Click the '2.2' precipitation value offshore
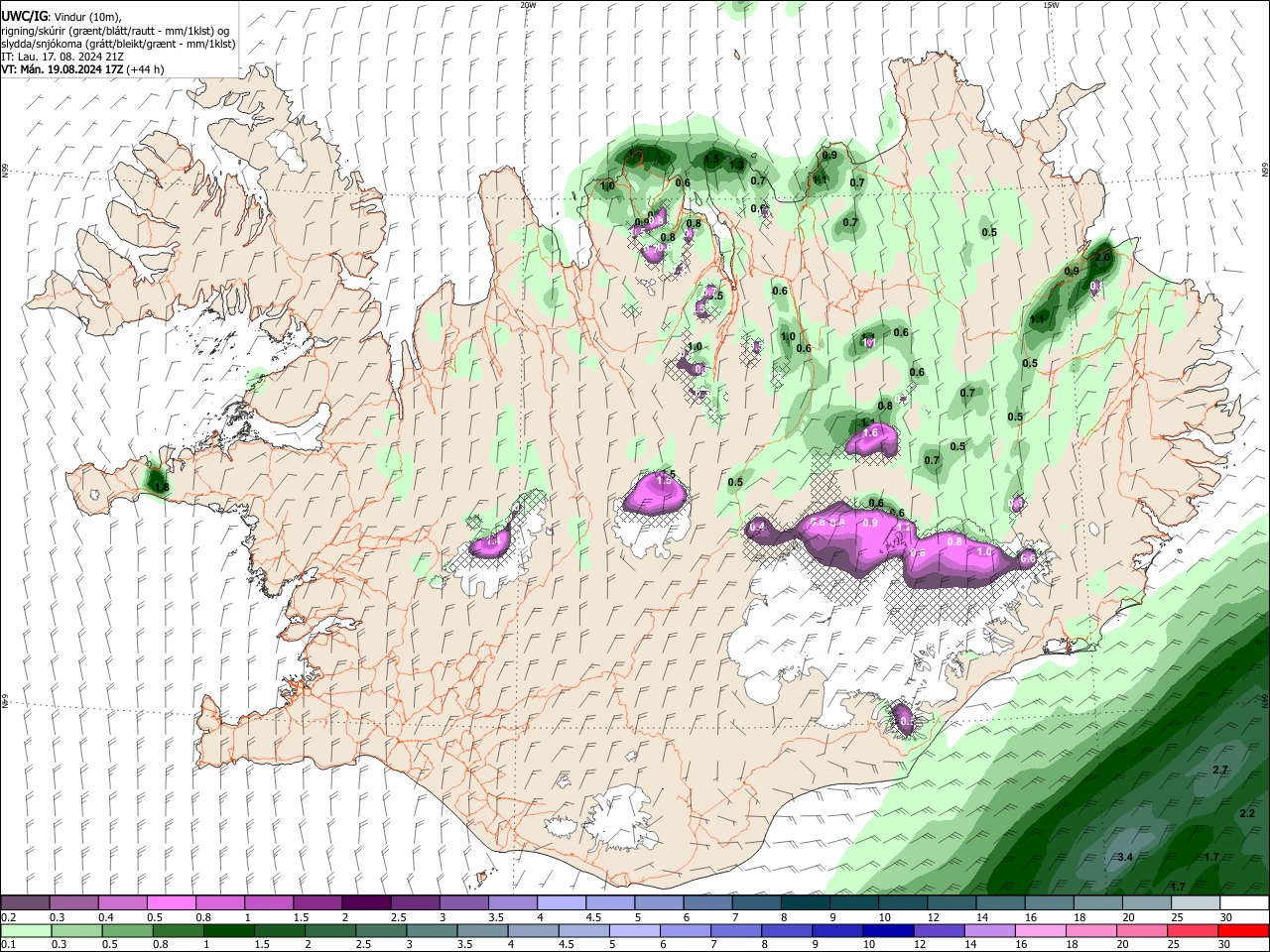The image size is (1270, 952). 1247,813
